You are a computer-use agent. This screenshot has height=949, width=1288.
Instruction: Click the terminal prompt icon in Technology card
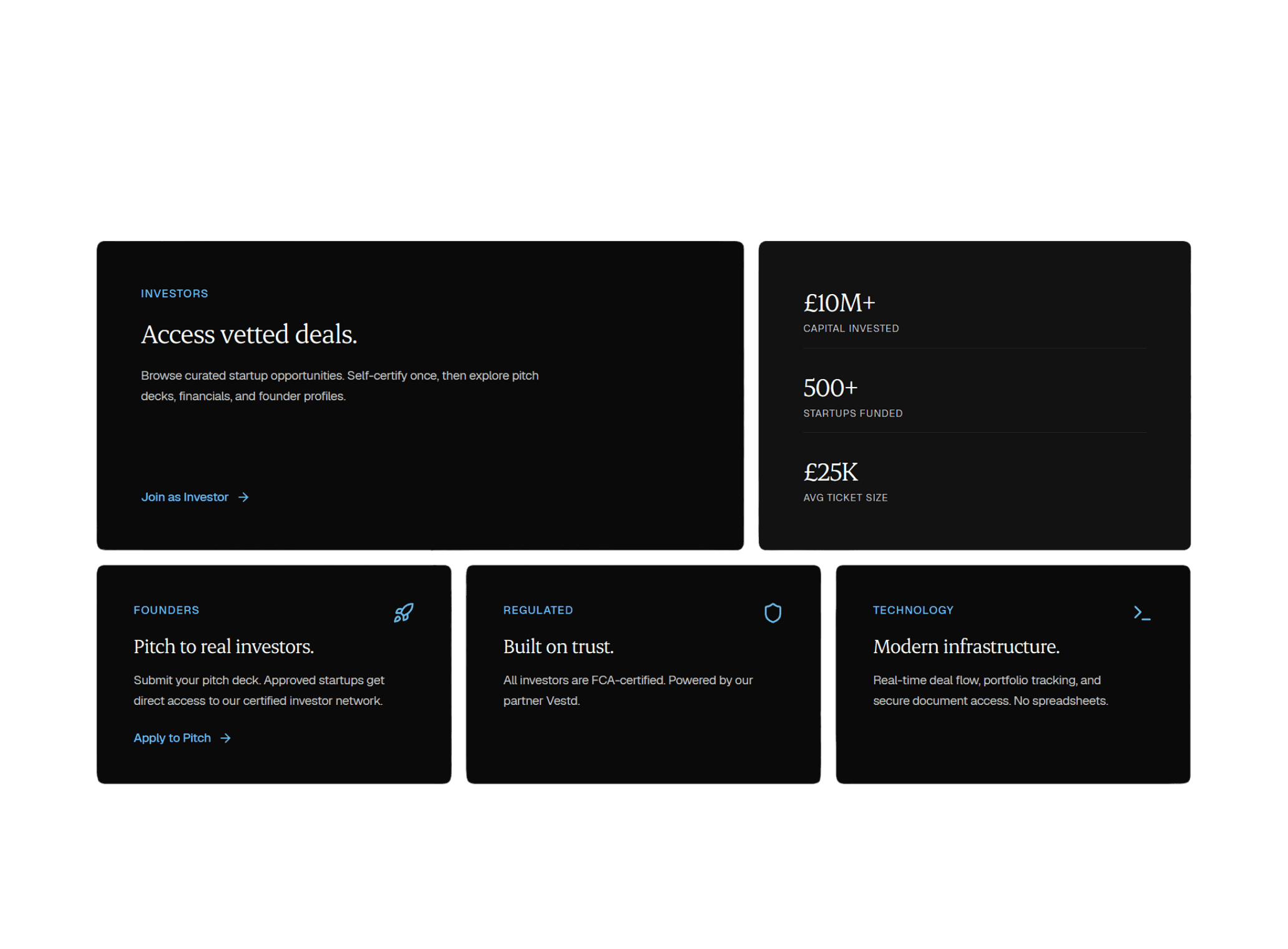(1141, 613)
